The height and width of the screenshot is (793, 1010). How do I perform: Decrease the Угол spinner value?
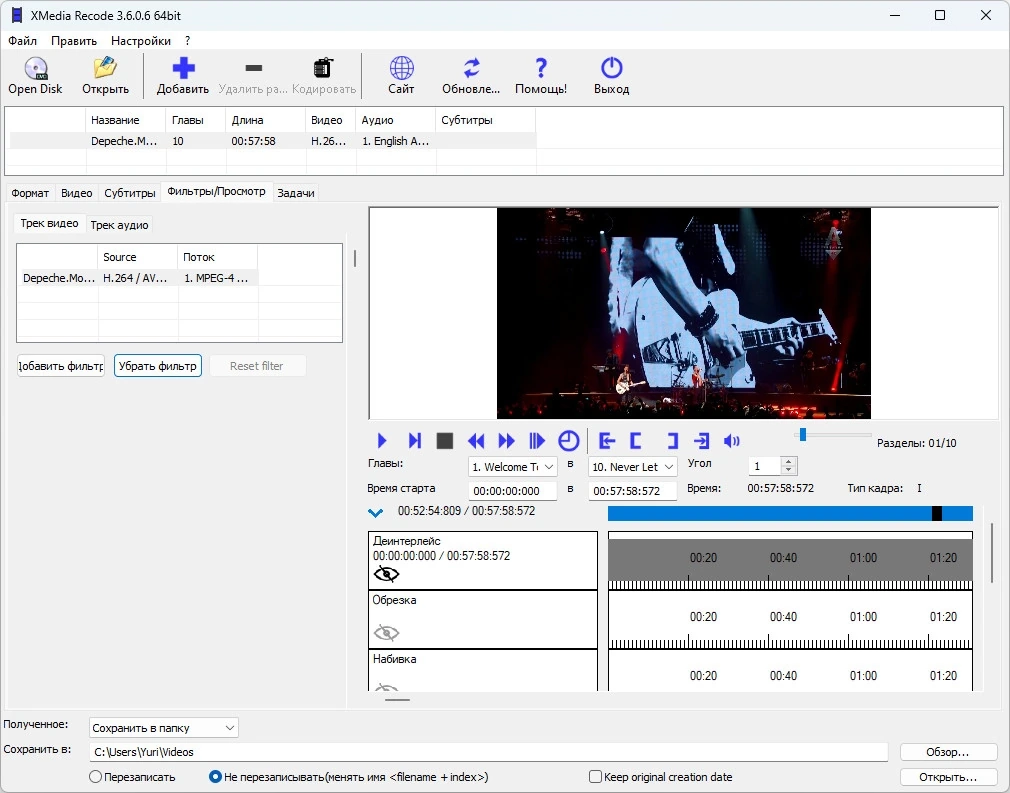[x=788, y=470]
